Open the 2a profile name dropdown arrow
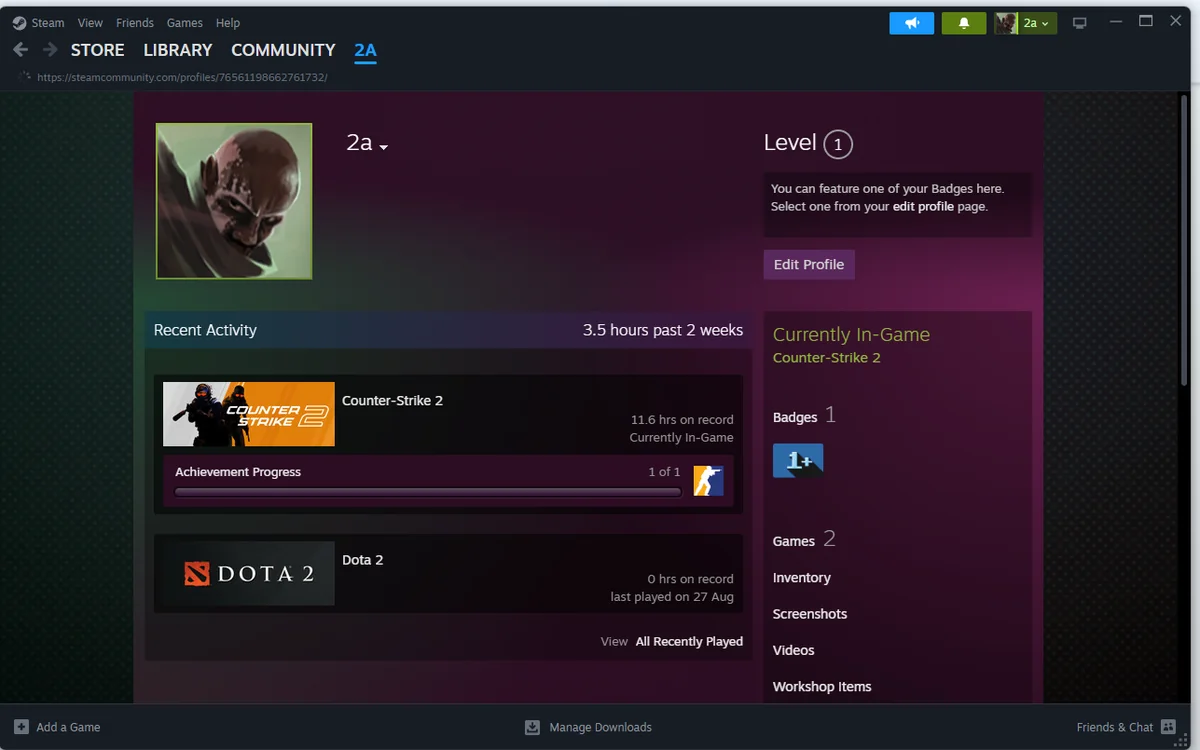The width and height of the screenshot is (1200, 750). coord(384,147)
